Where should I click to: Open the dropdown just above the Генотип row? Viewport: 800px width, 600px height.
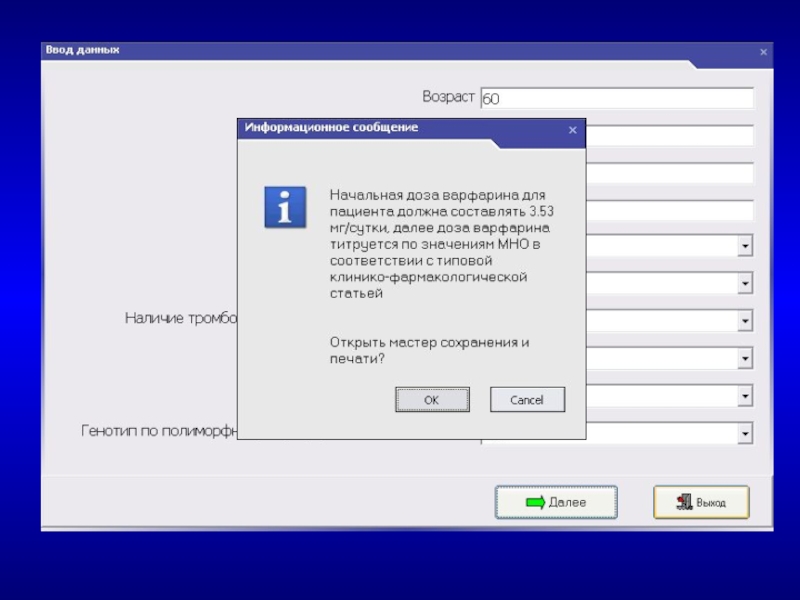(745, 396)
